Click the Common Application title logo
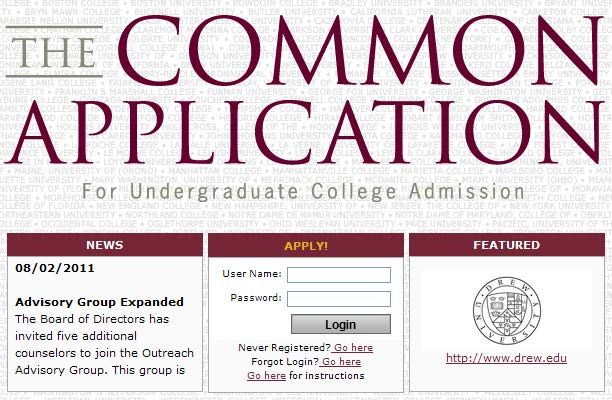Screen dimensions: 612x400 302,89
